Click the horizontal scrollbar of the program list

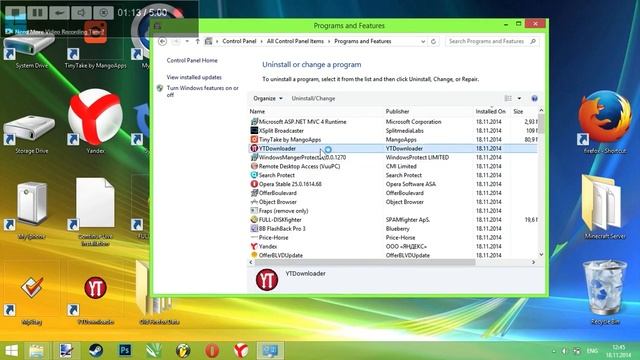coord(365,262)
